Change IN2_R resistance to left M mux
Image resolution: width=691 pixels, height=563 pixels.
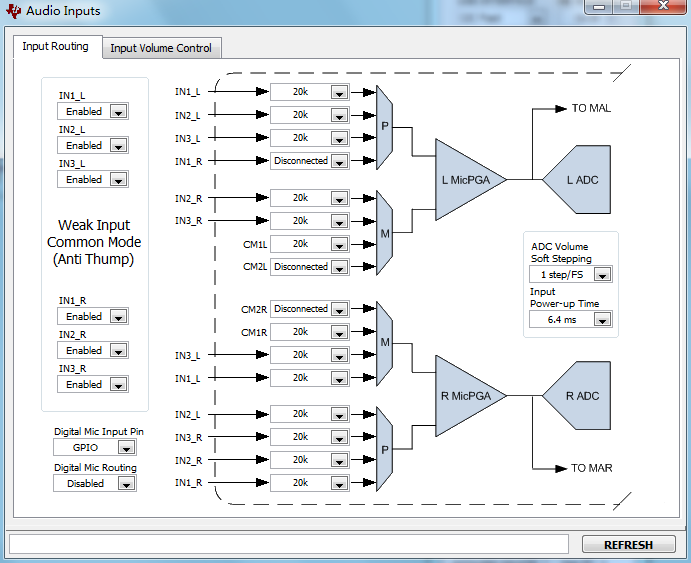pos(310,198)
